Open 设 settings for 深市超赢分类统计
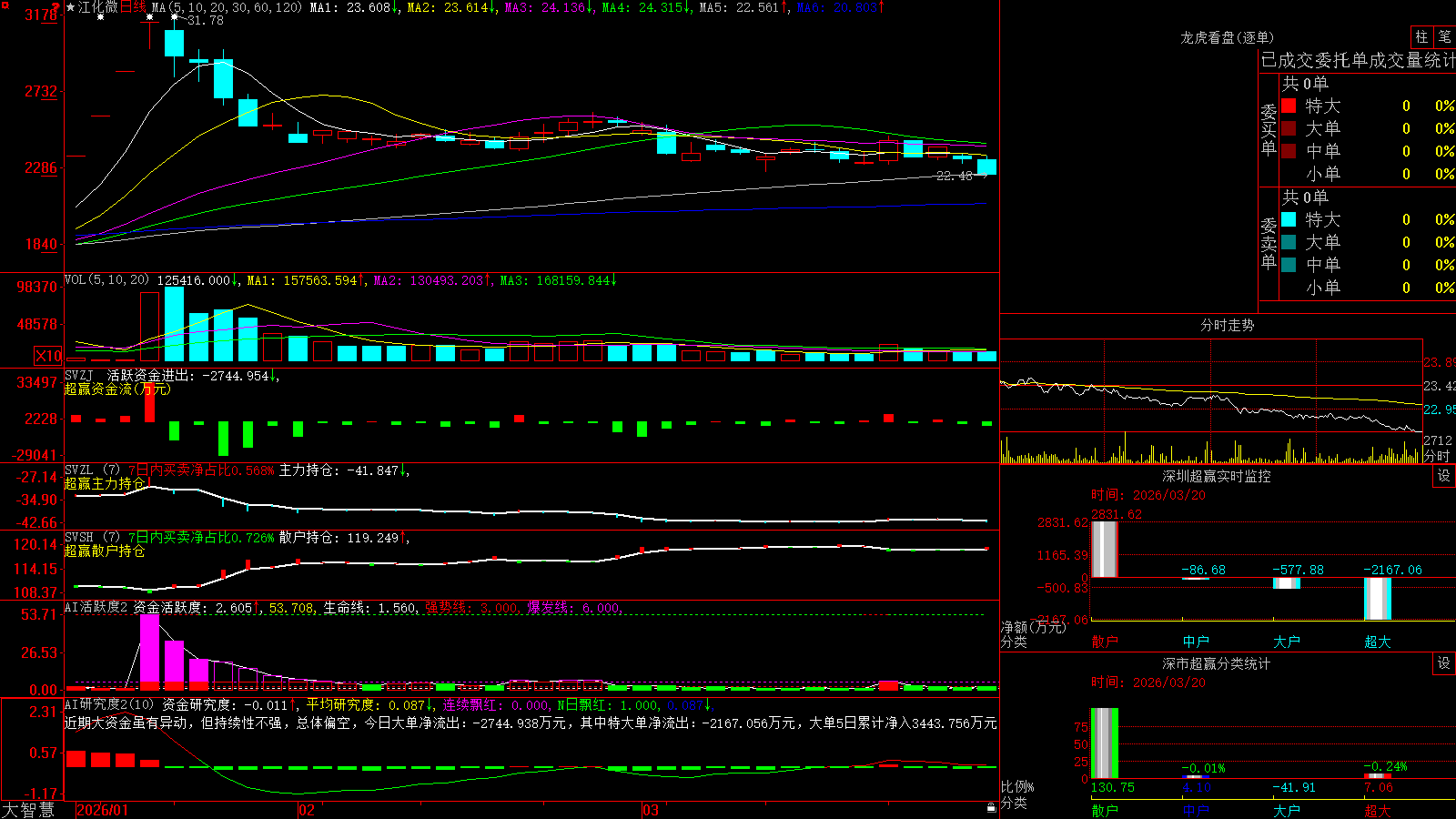This screenshot has width=1456, height=819. click(x=1444, y=663)
